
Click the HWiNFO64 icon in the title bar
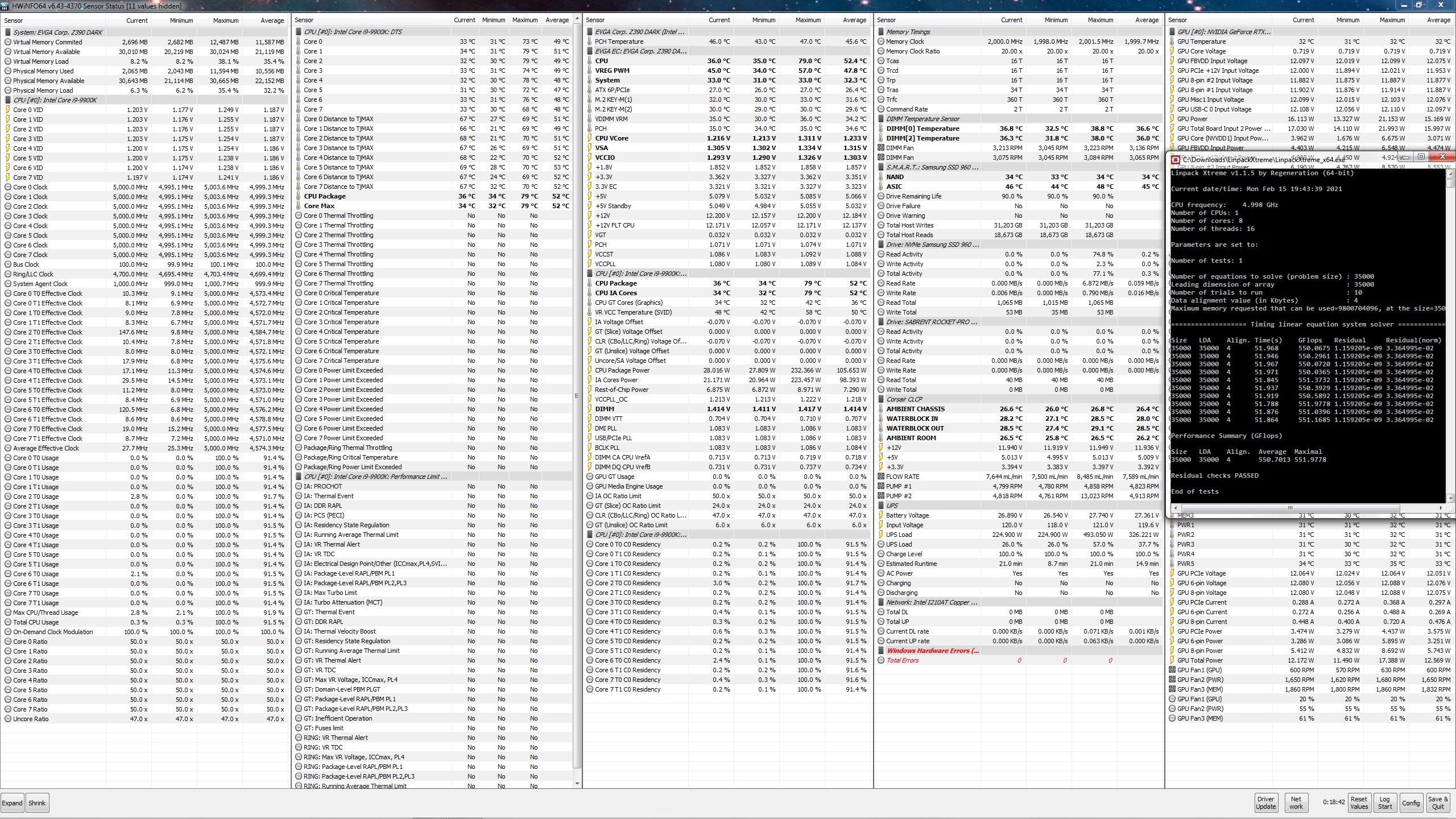point(6,6)
